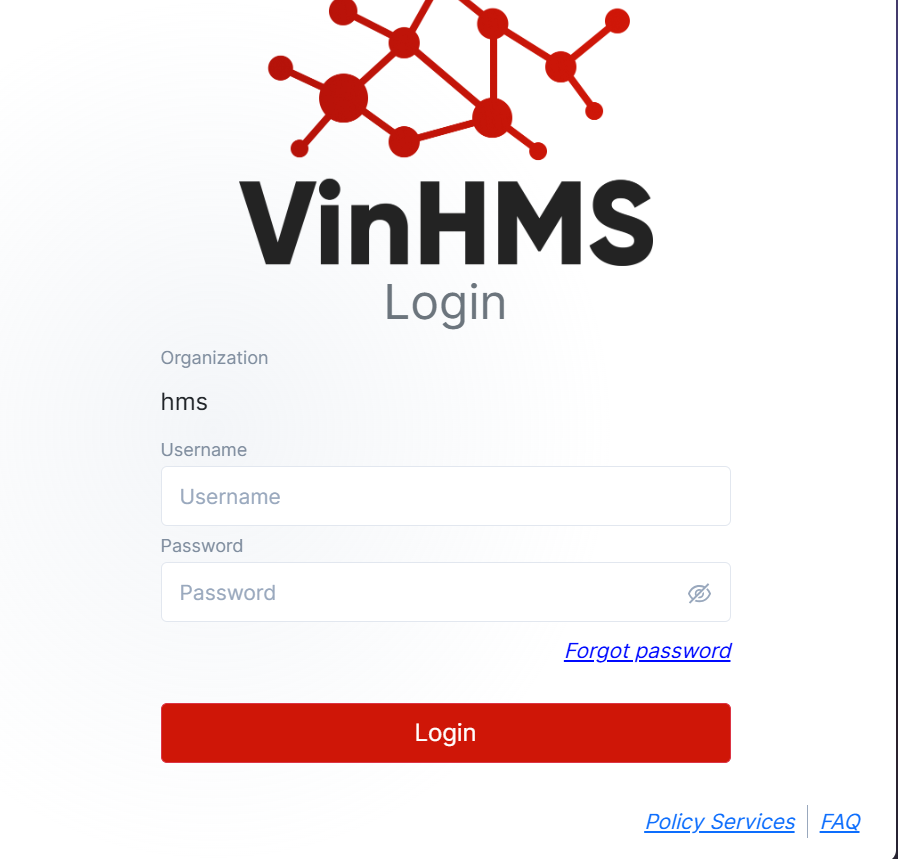Select the hms organization value

coord(184,402)
